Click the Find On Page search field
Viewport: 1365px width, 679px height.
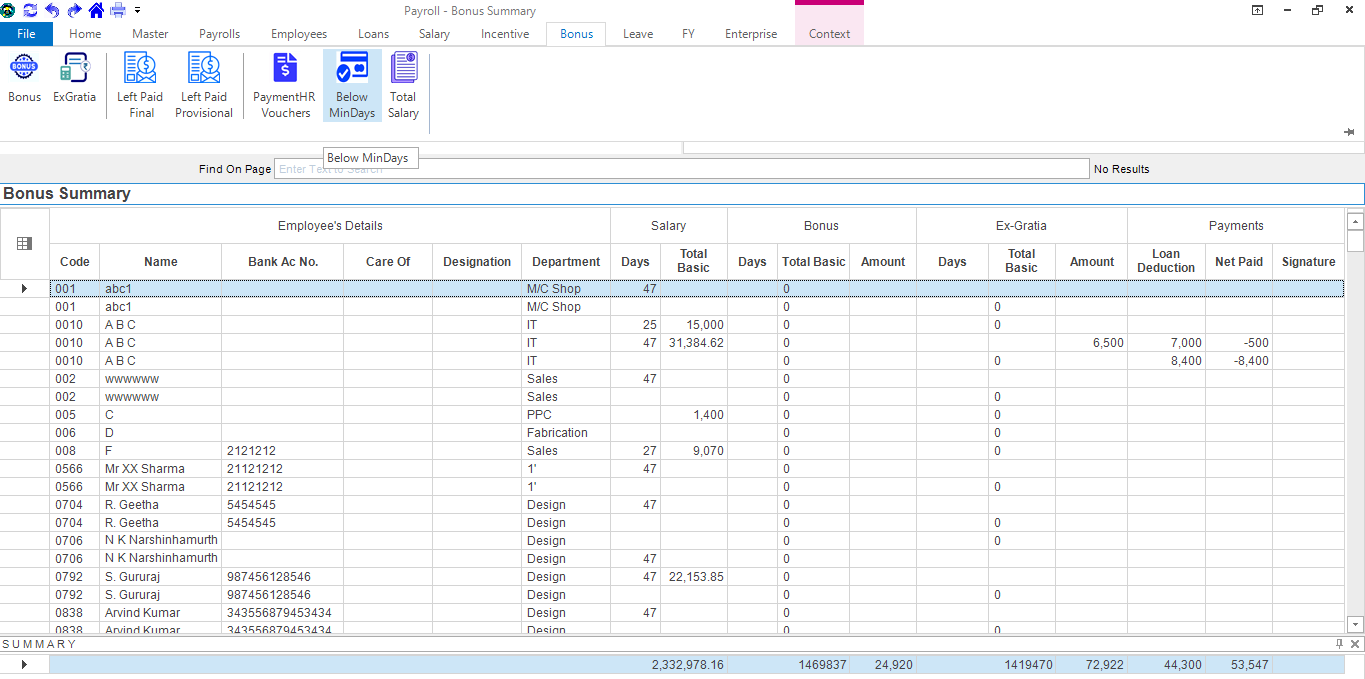[x=681, y=169]
